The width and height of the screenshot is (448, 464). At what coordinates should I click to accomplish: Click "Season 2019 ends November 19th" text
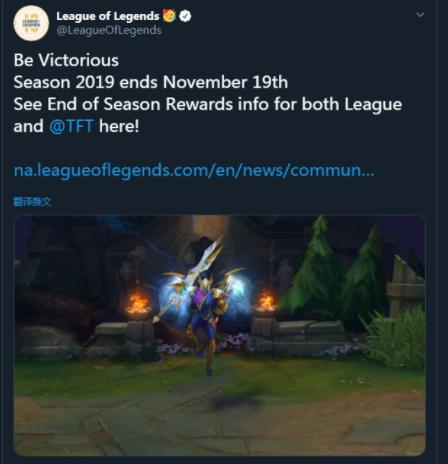tap(151, 82)
